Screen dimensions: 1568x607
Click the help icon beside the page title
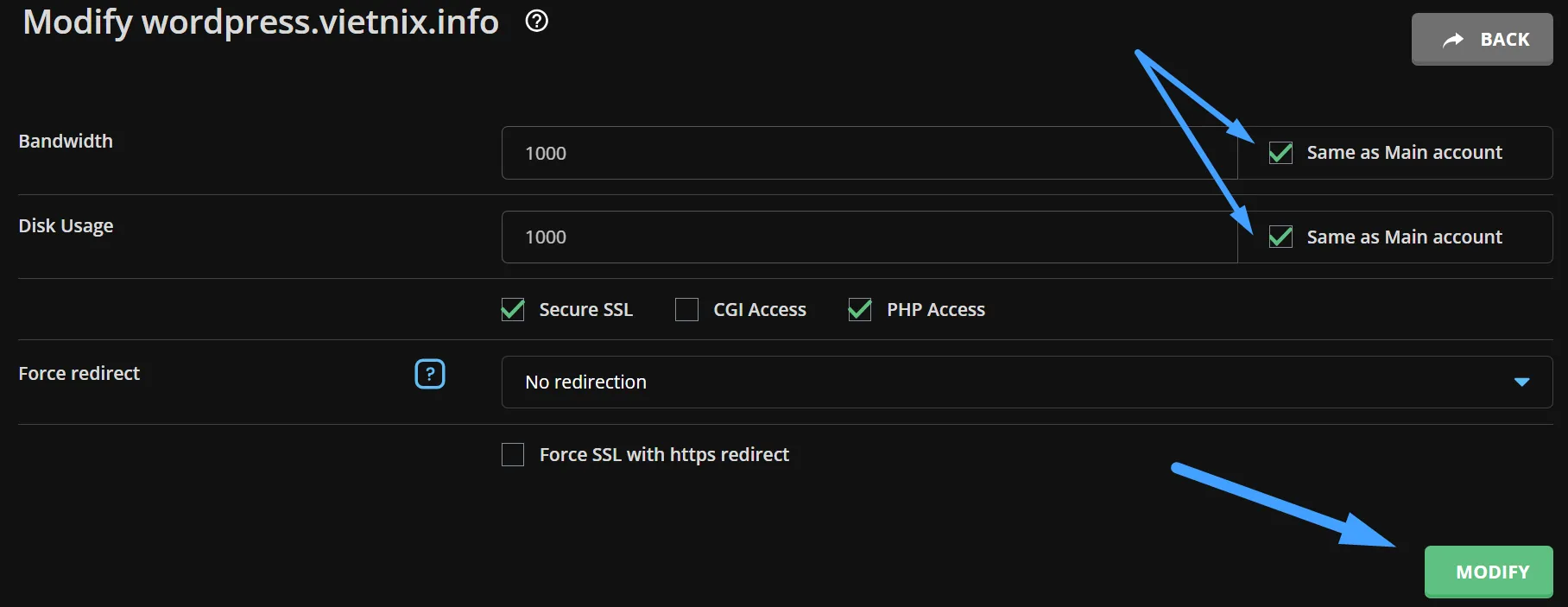(536, 21)
